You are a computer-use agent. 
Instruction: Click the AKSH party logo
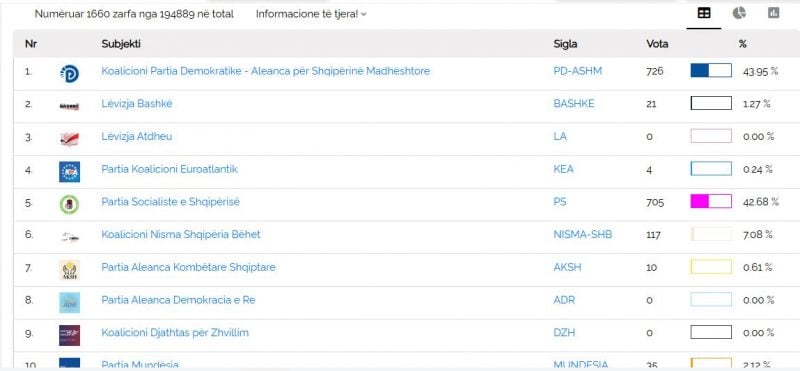(x=69, y=270)
